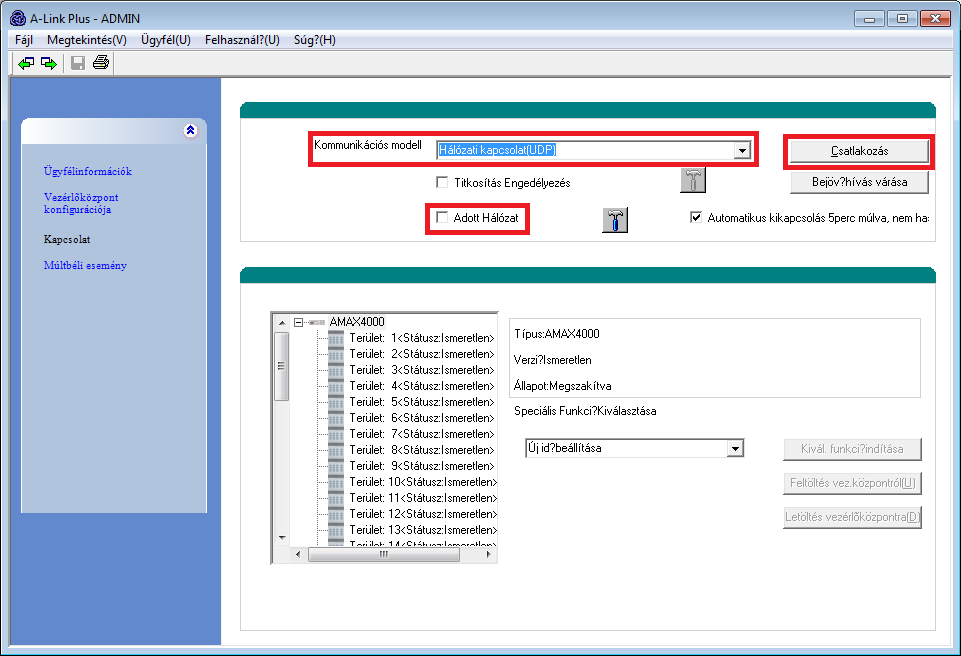Open the Felhasznál?(U) menu
Image resolution: width=961 pixels, height=656 pixels.
(242, 40)
